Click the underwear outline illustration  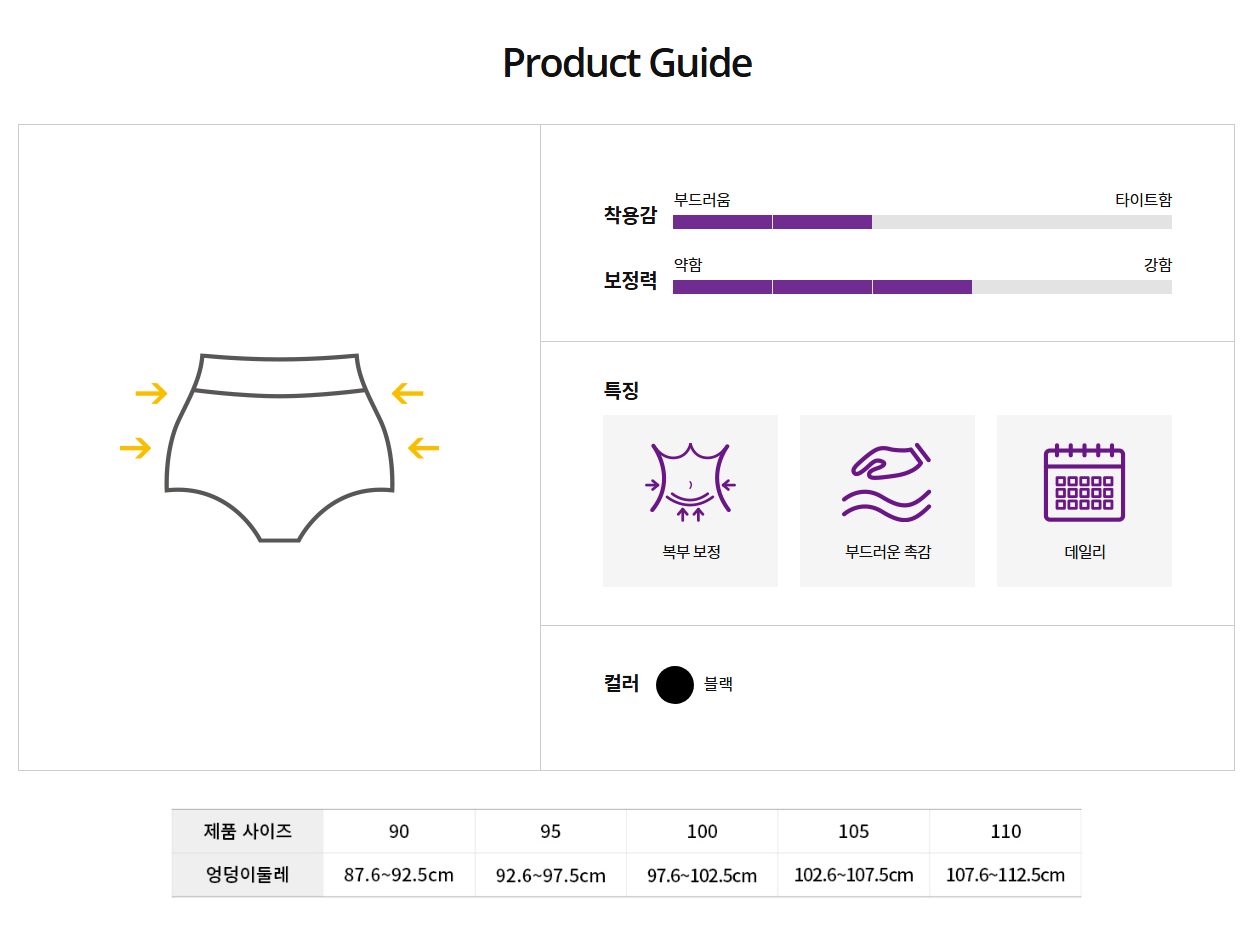(279, 447)
